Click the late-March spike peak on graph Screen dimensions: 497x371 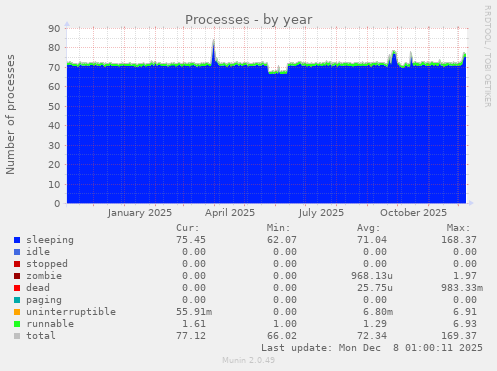click(x=214, y=43)
